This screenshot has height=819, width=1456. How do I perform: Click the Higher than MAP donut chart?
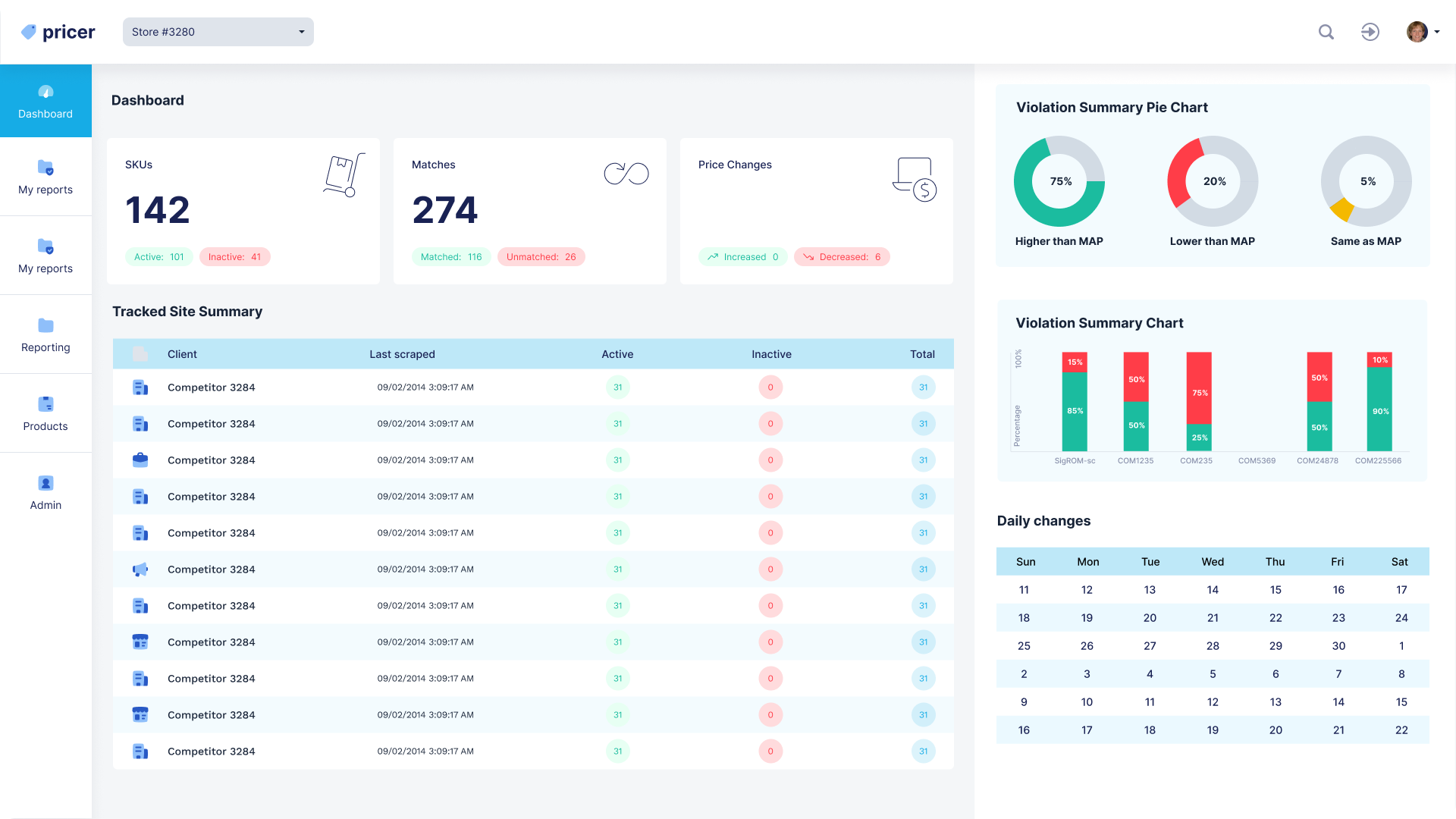[1059, 181]
